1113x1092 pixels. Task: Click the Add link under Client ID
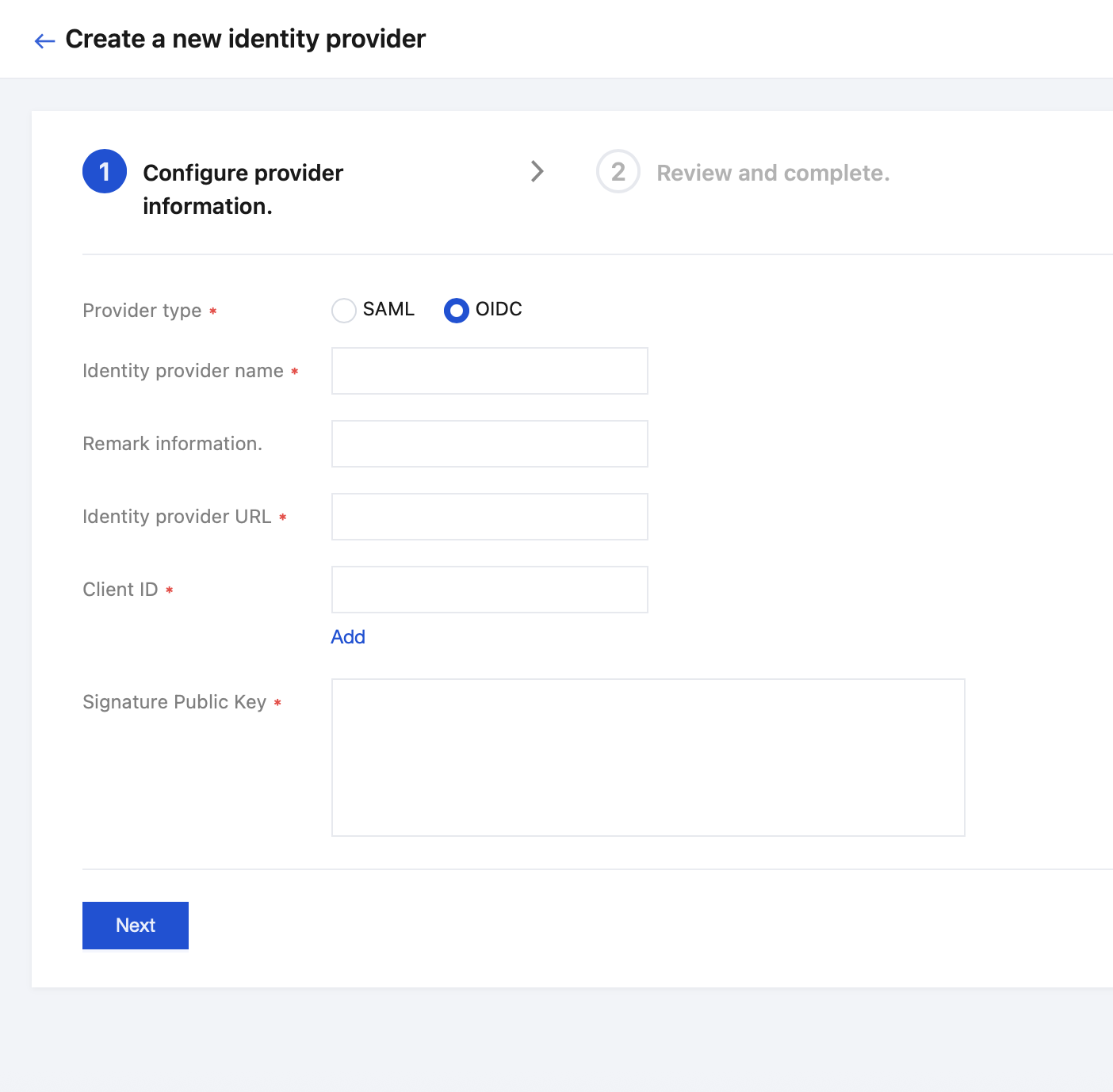coord(348,637)
